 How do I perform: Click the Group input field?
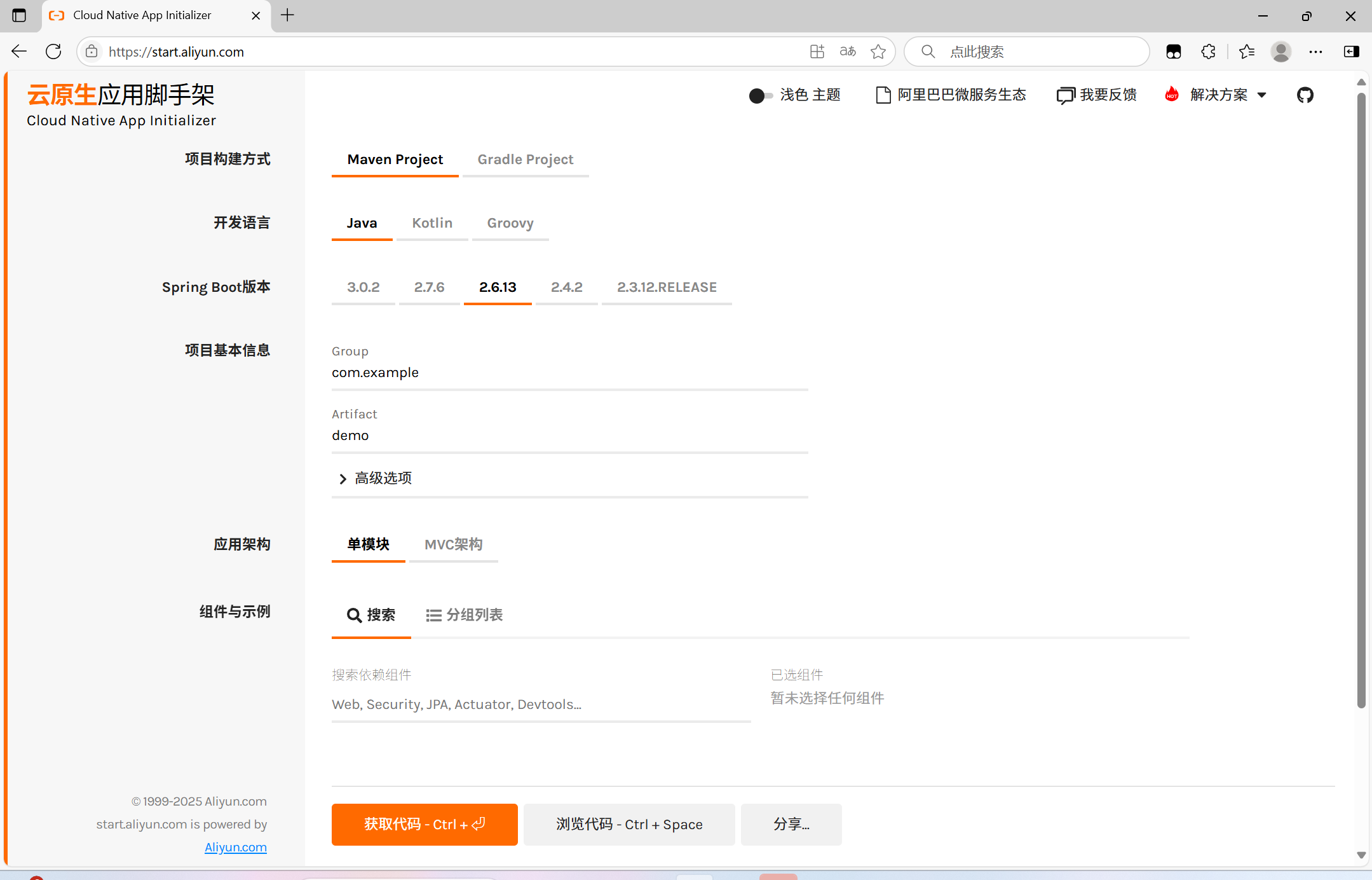[569, 373]
